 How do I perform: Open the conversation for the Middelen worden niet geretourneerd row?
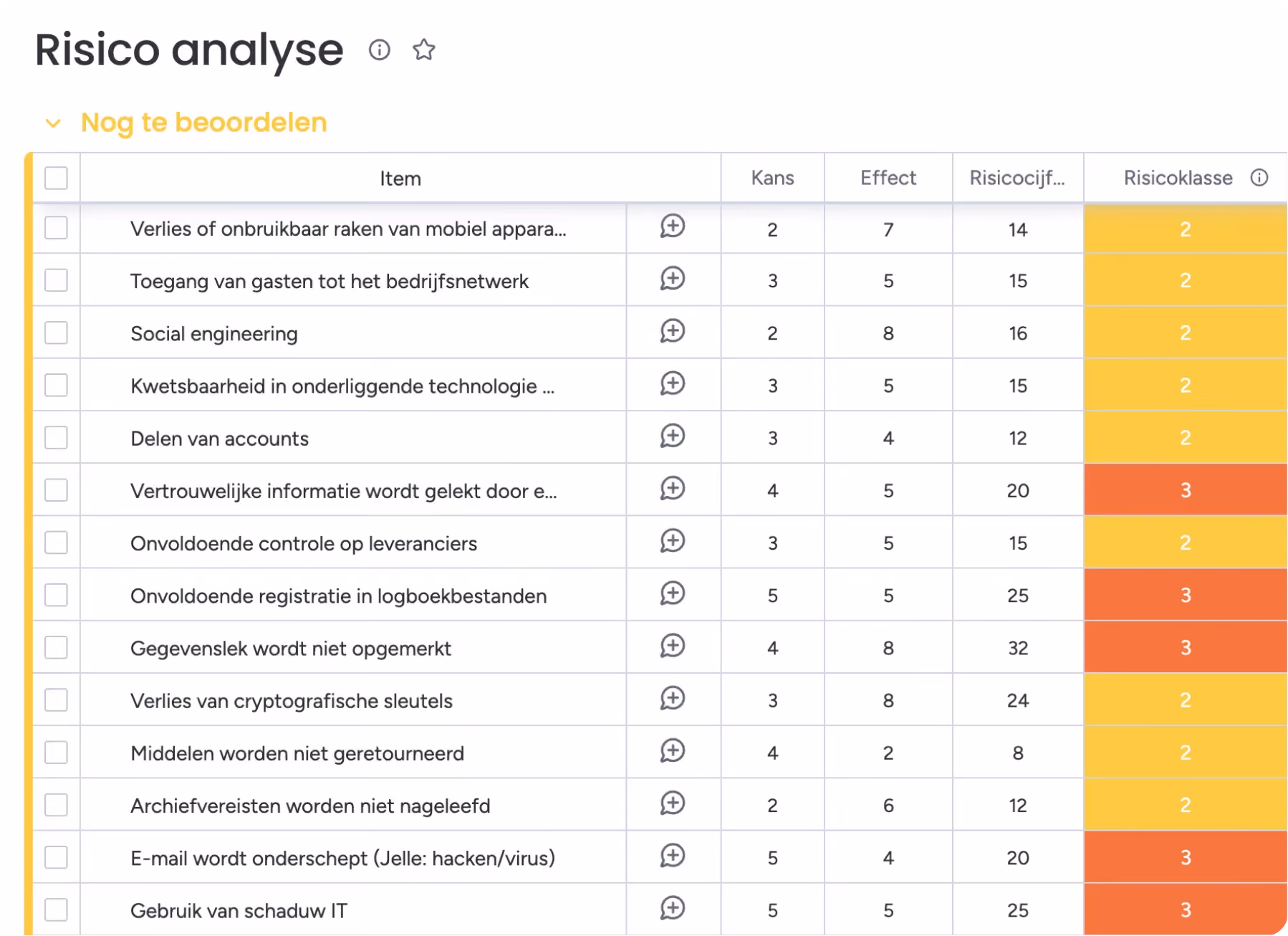point(673,751)
